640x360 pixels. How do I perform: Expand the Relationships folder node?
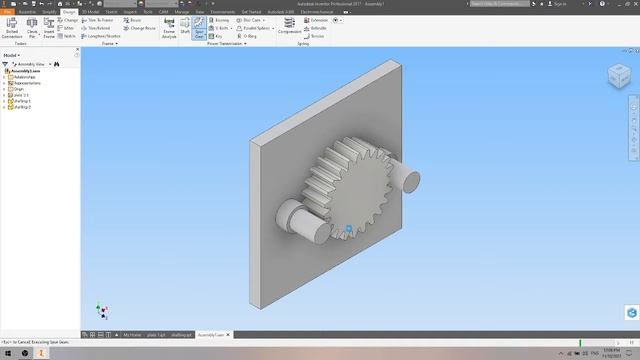pos(4,77)
